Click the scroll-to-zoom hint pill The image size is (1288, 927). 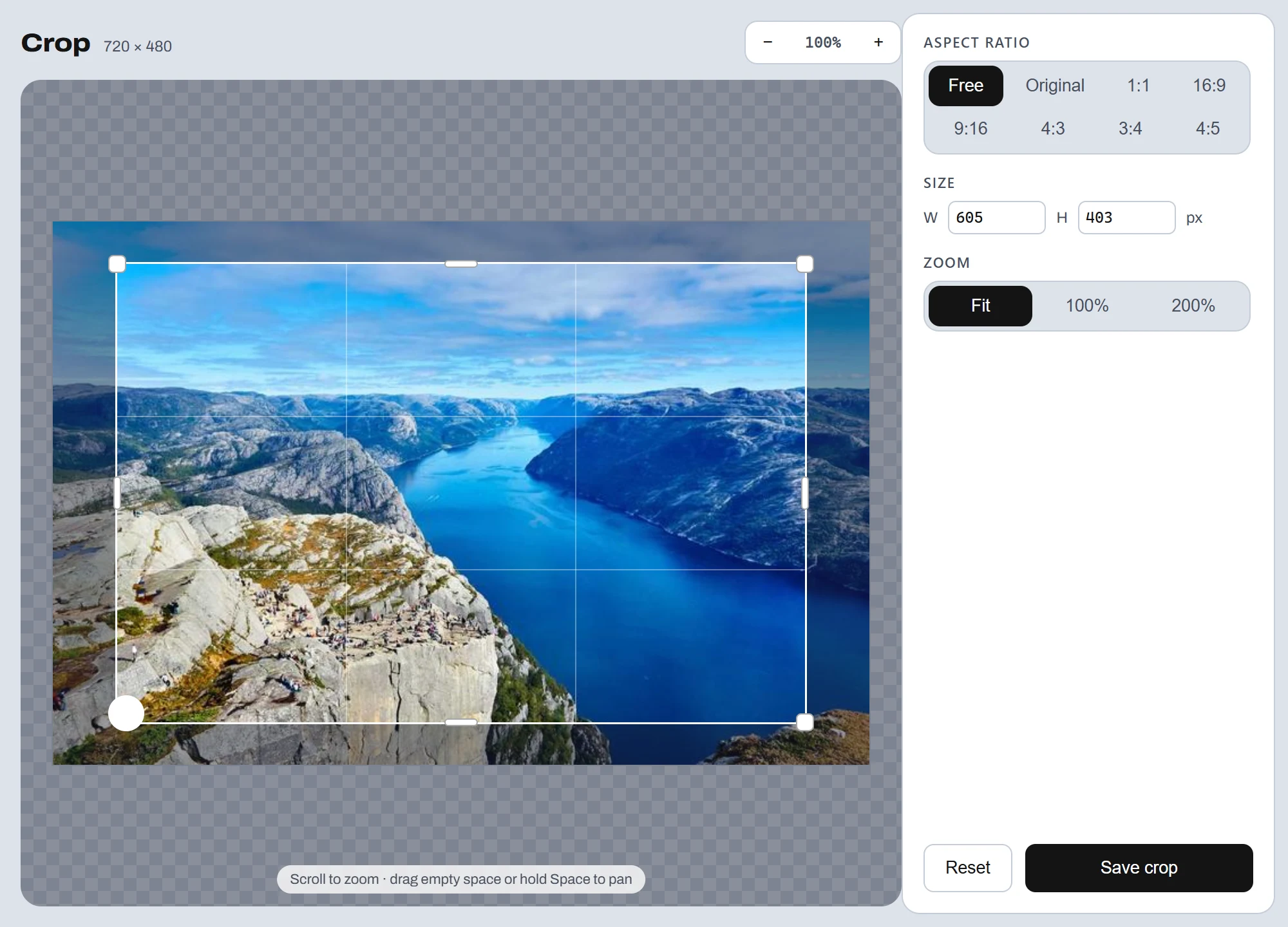point(461,879)
